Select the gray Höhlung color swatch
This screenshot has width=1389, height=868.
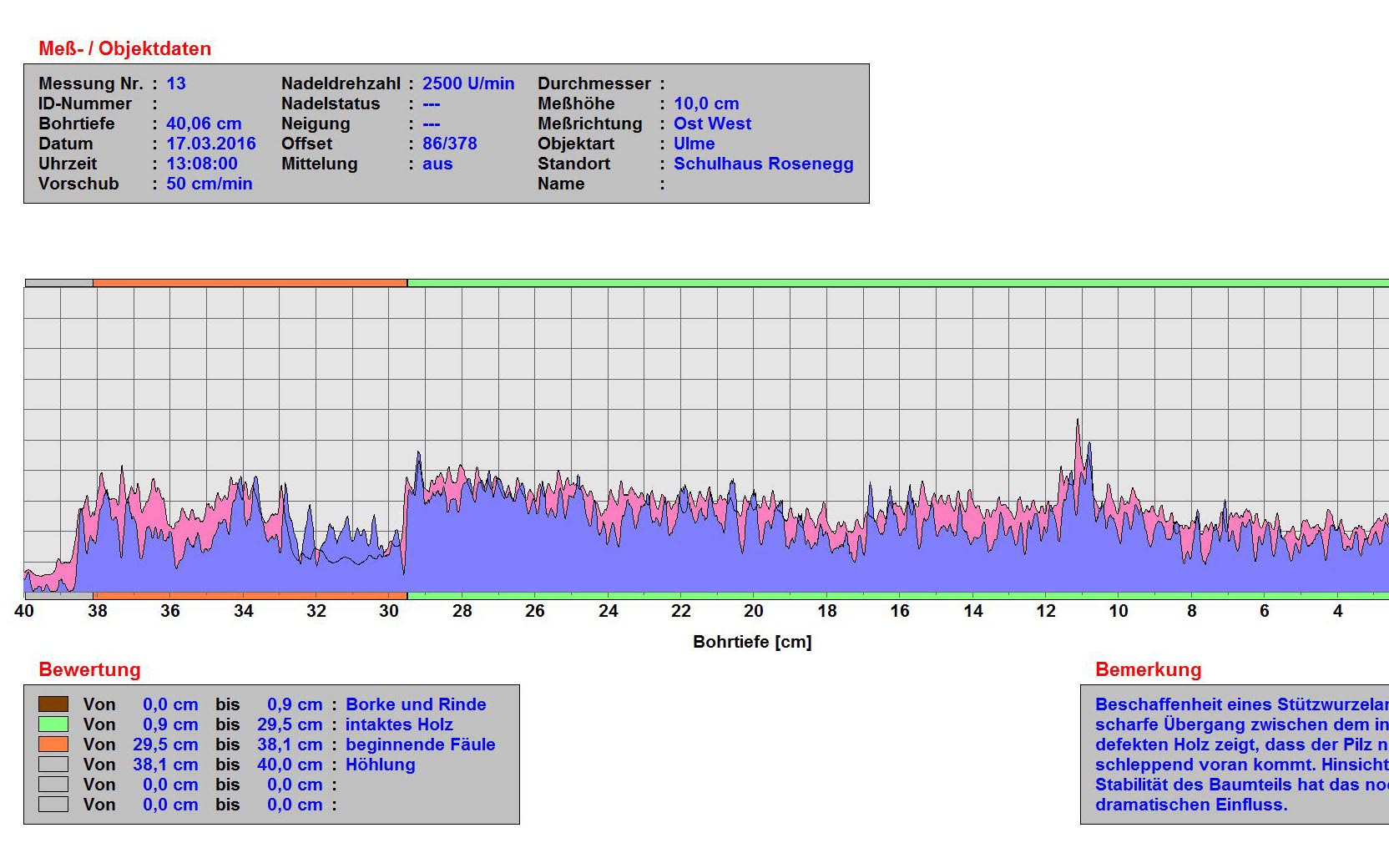tap(53, 765)
